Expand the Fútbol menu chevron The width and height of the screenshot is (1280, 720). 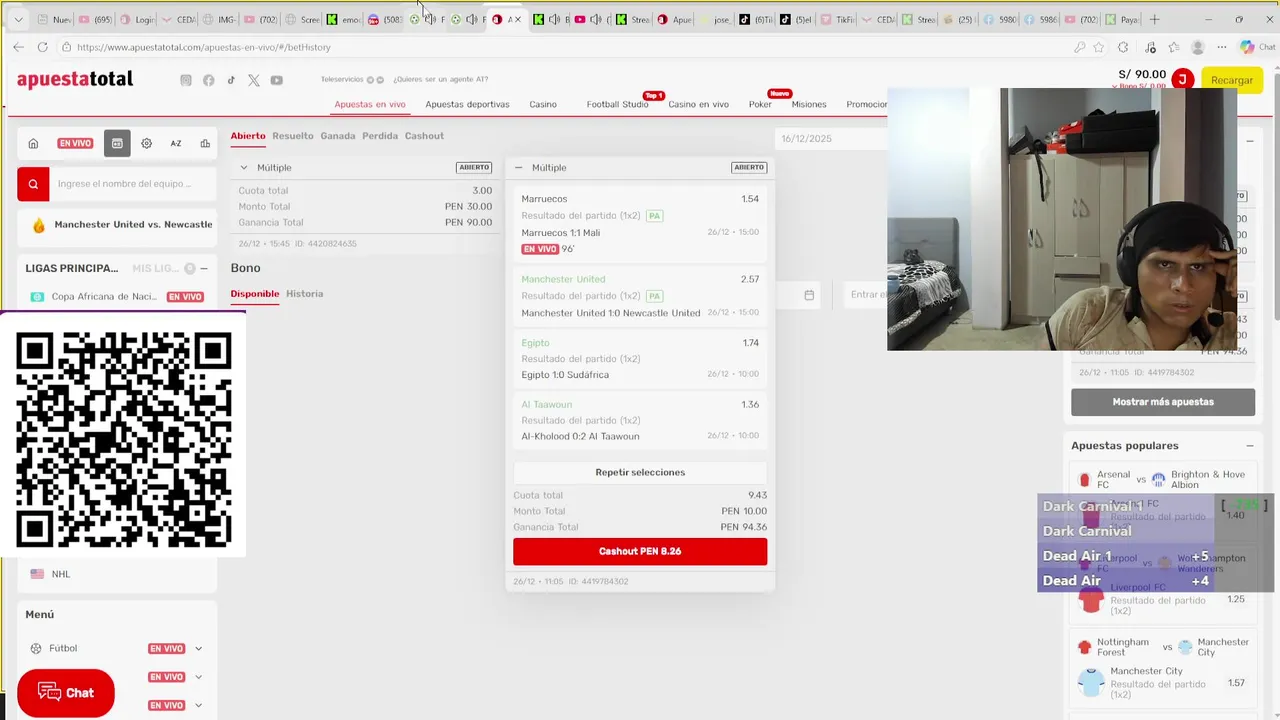coord(198,648)
